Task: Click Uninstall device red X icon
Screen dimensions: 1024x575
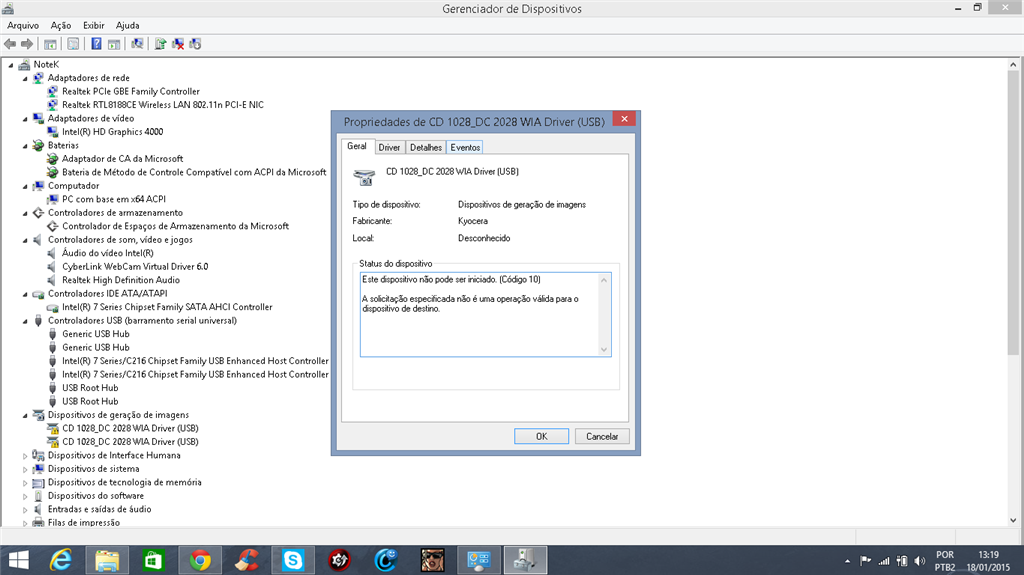Action: tap(178, 44)
